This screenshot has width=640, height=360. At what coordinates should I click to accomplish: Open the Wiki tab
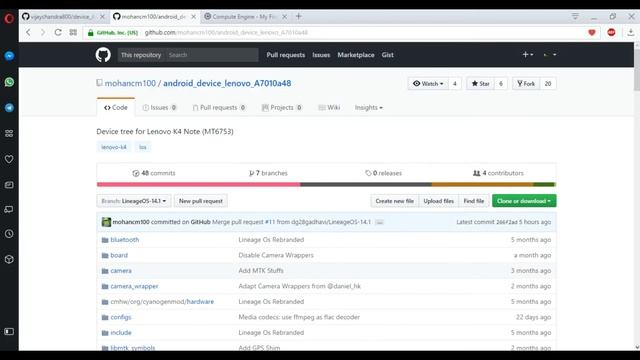click(329, 107)
